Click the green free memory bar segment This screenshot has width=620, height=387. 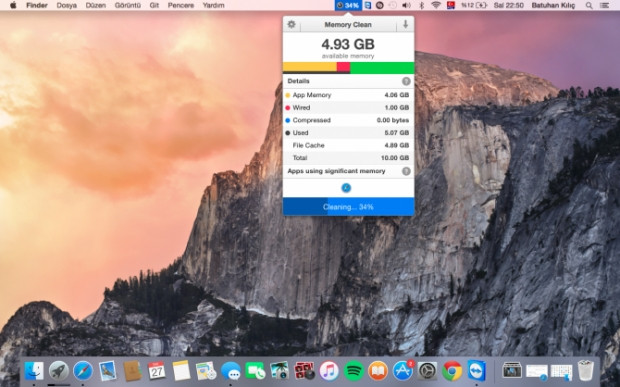382,67
